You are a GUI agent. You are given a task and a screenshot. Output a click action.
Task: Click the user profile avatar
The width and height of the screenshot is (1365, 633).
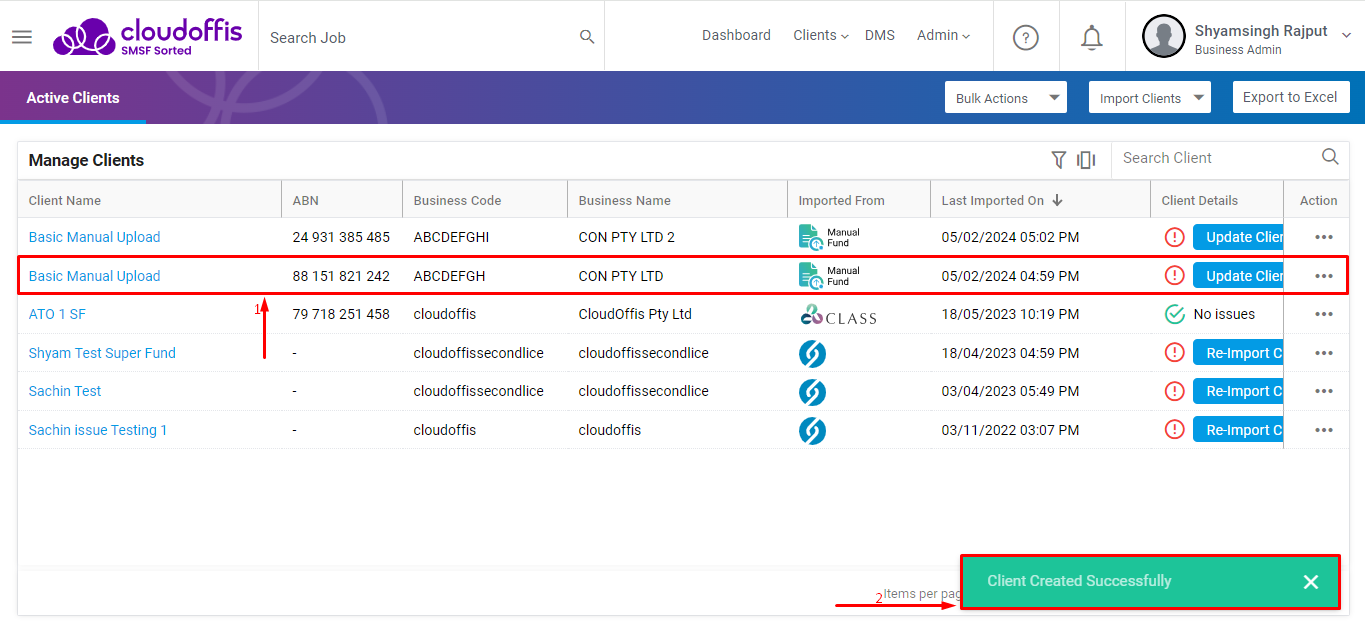[1163, 36]
